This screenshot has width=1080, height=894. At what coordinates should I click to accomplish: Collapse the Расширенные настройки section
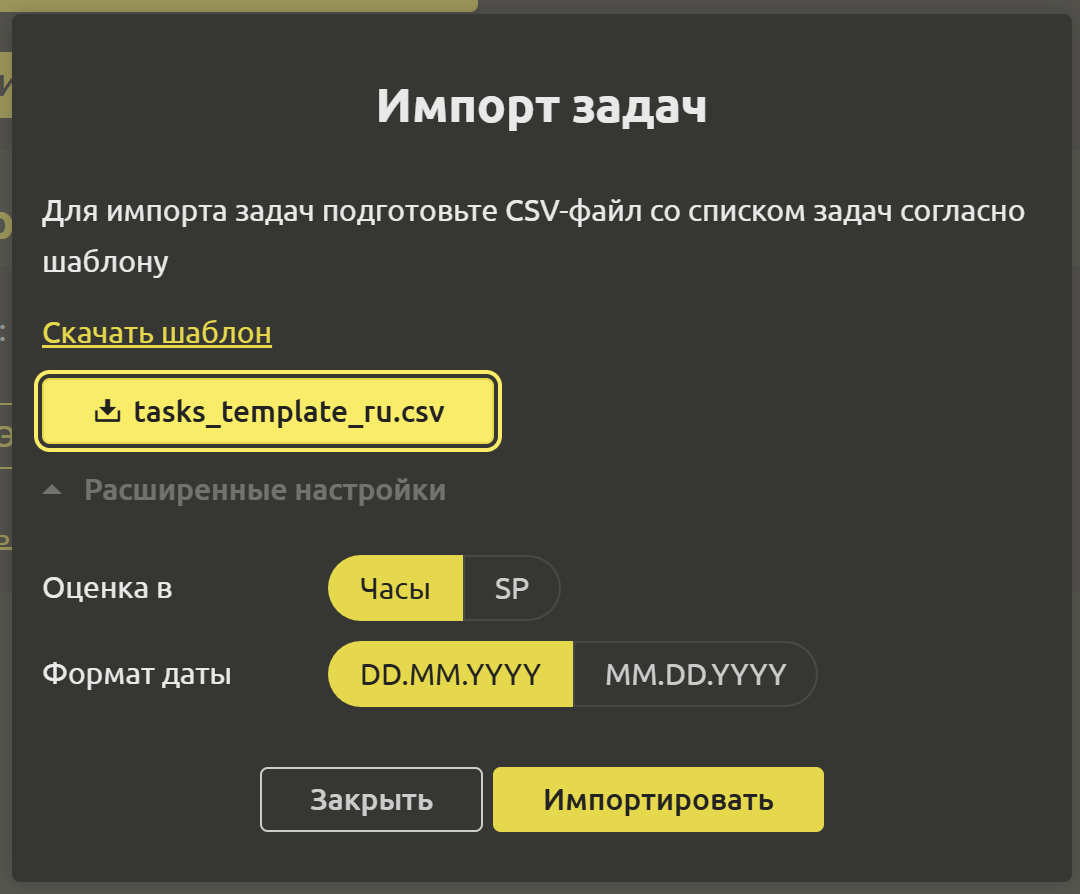[264, 491]
